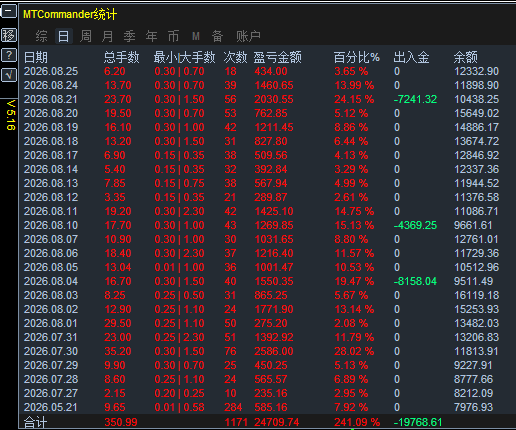Click the -4369.25 withdrawal value
The image size is (516, 430).
click(415, 225)
